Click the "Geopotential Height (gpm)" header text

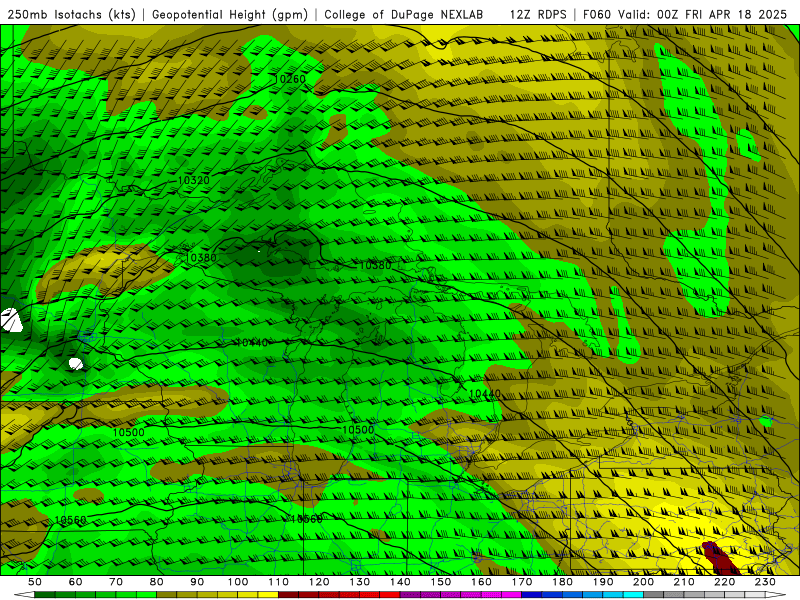tap(230, 14)
